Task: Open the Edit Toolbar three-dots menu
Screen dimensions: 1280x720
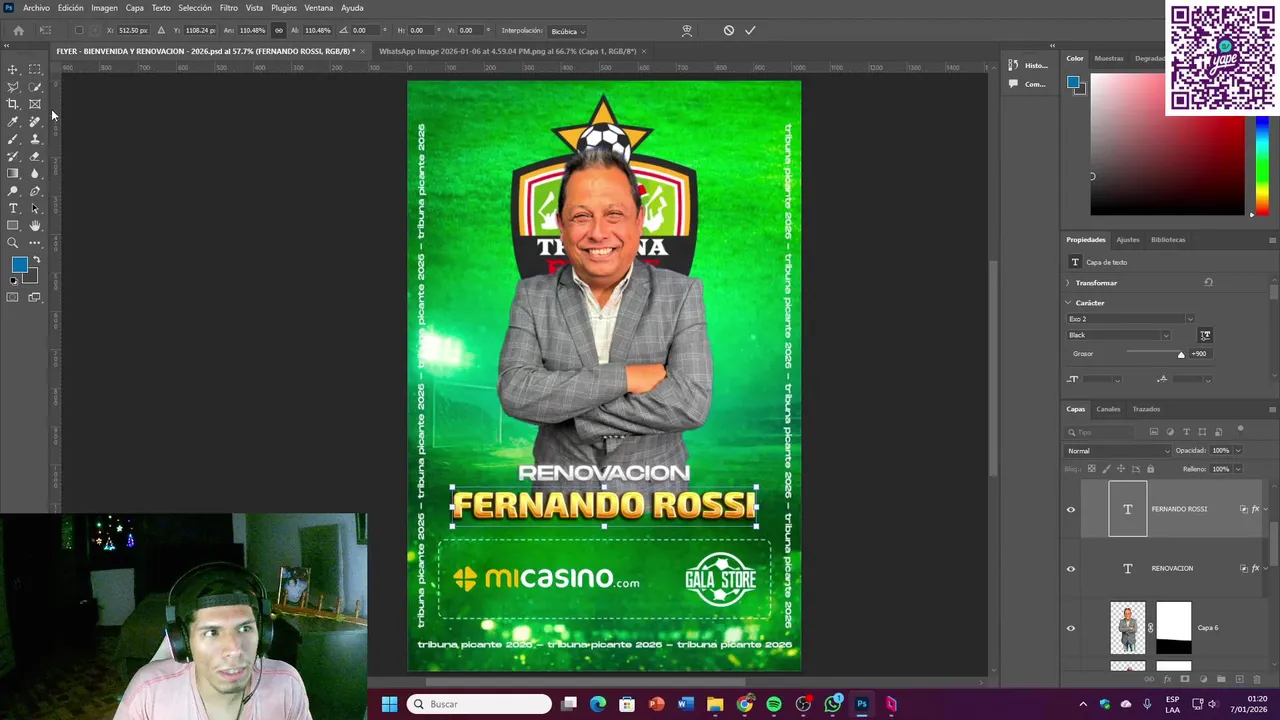Action: coord(35,243)
